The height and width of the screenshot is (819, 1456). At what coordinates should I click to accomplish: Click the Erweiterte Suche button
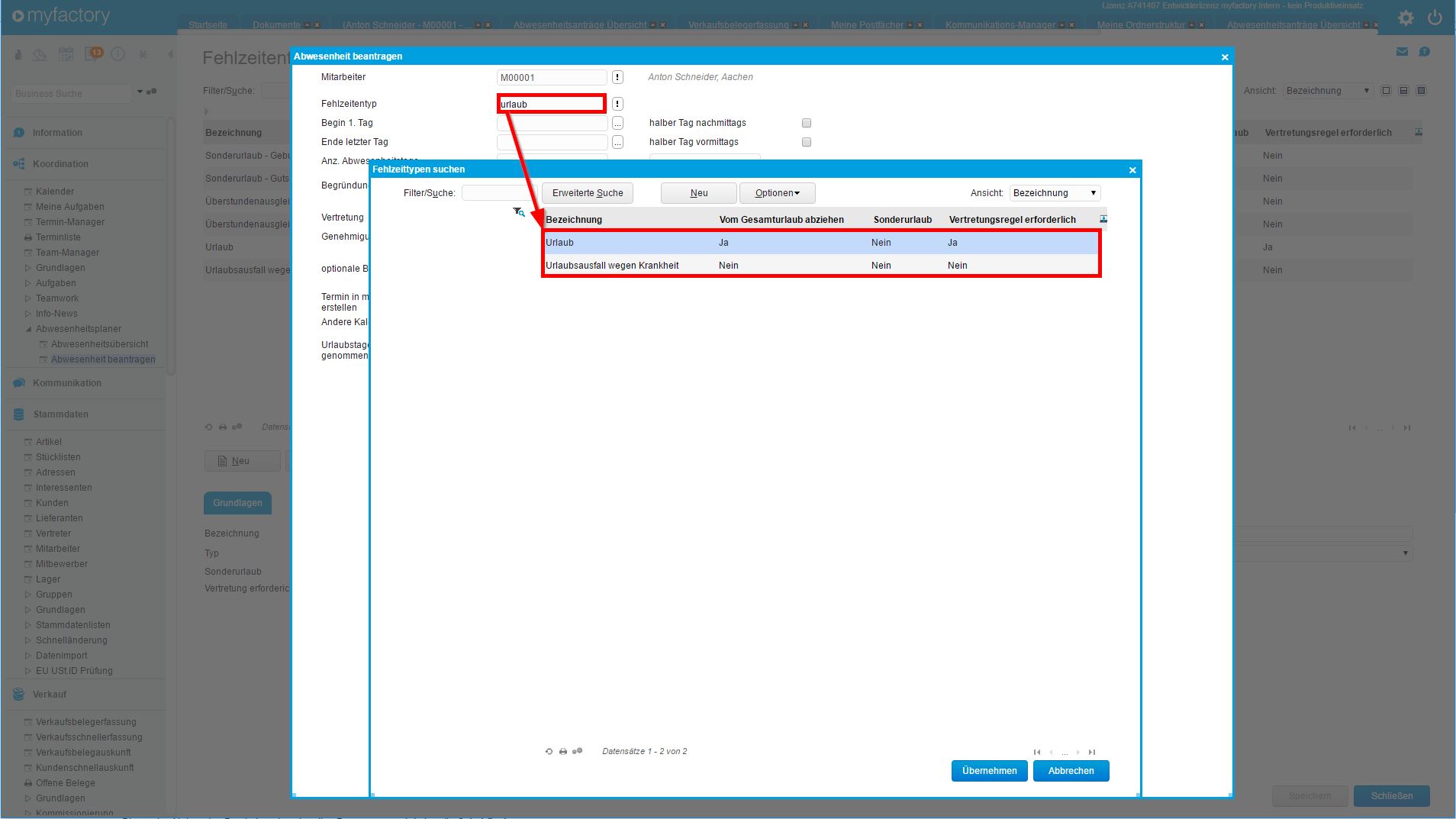(x=588, y=193)
